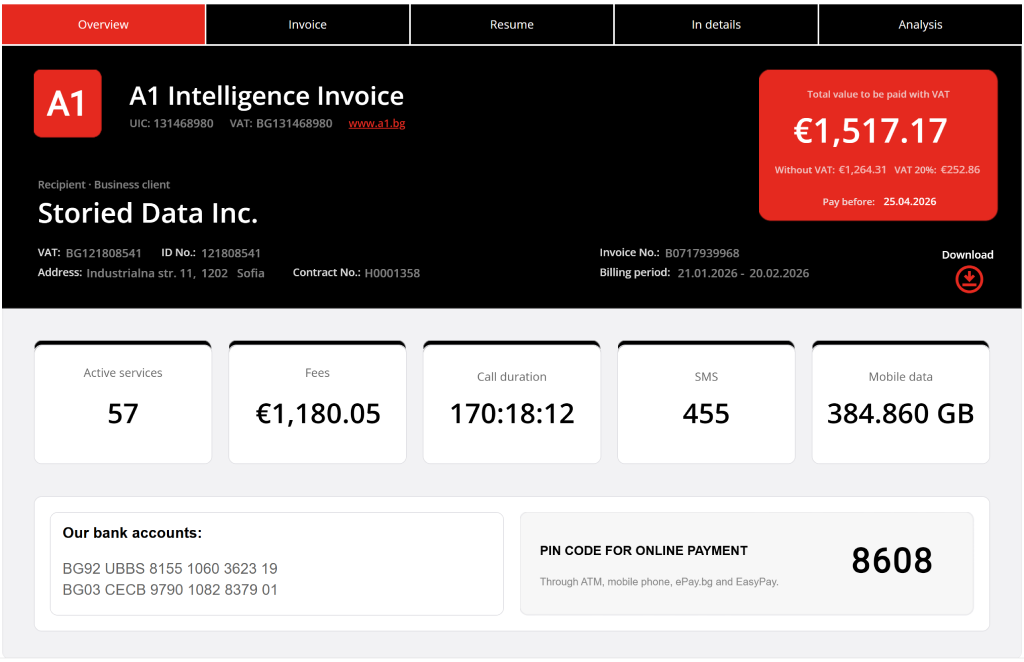Viewport: 1024px width, 662px height.
Task: Open the Overview tab
Action: click(x=103, y=25)
